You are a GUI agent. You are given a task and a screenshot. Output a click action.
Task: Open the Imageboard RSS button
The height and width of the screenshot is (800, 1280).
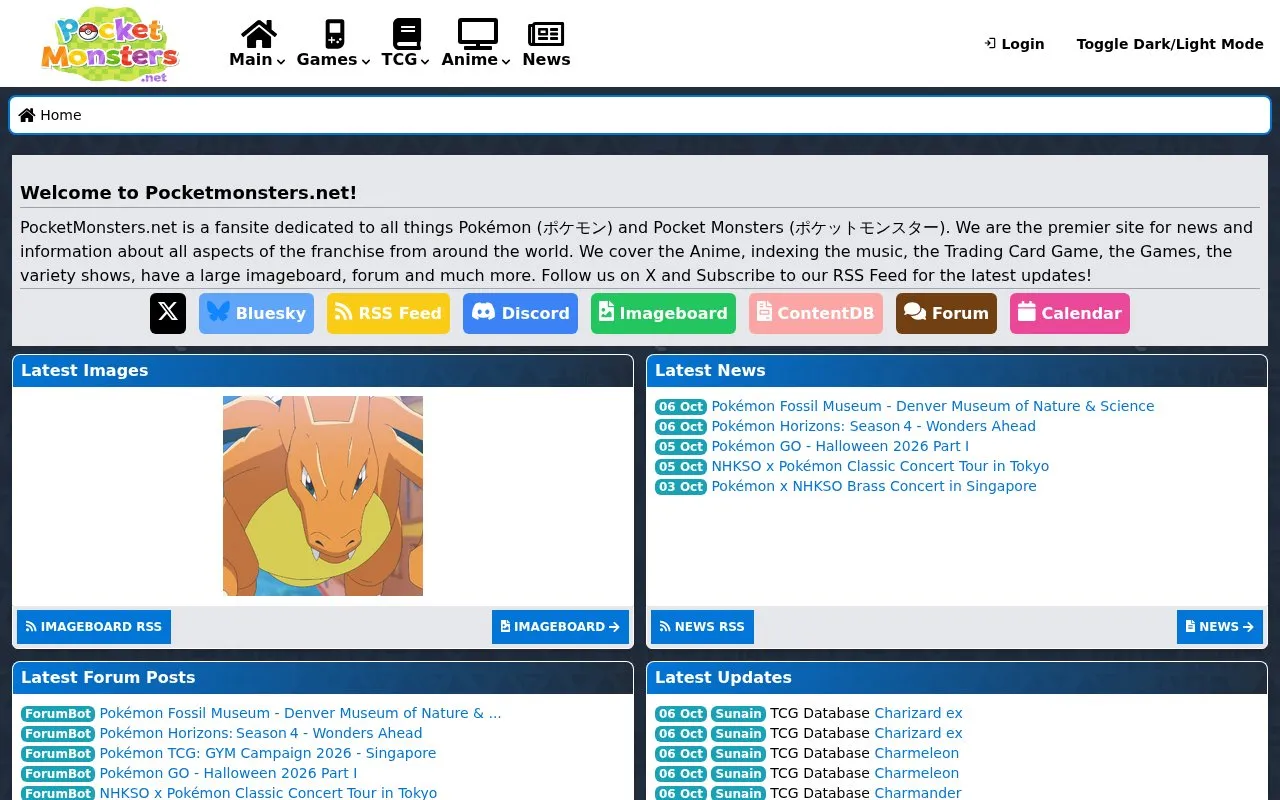pyautogui.click(x=94, y=627)
